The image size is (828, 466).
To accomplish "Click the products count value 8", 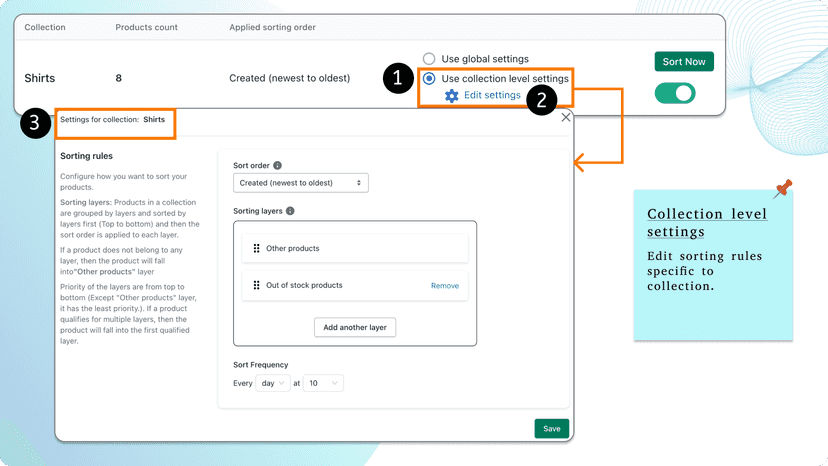I will [118, 78].
